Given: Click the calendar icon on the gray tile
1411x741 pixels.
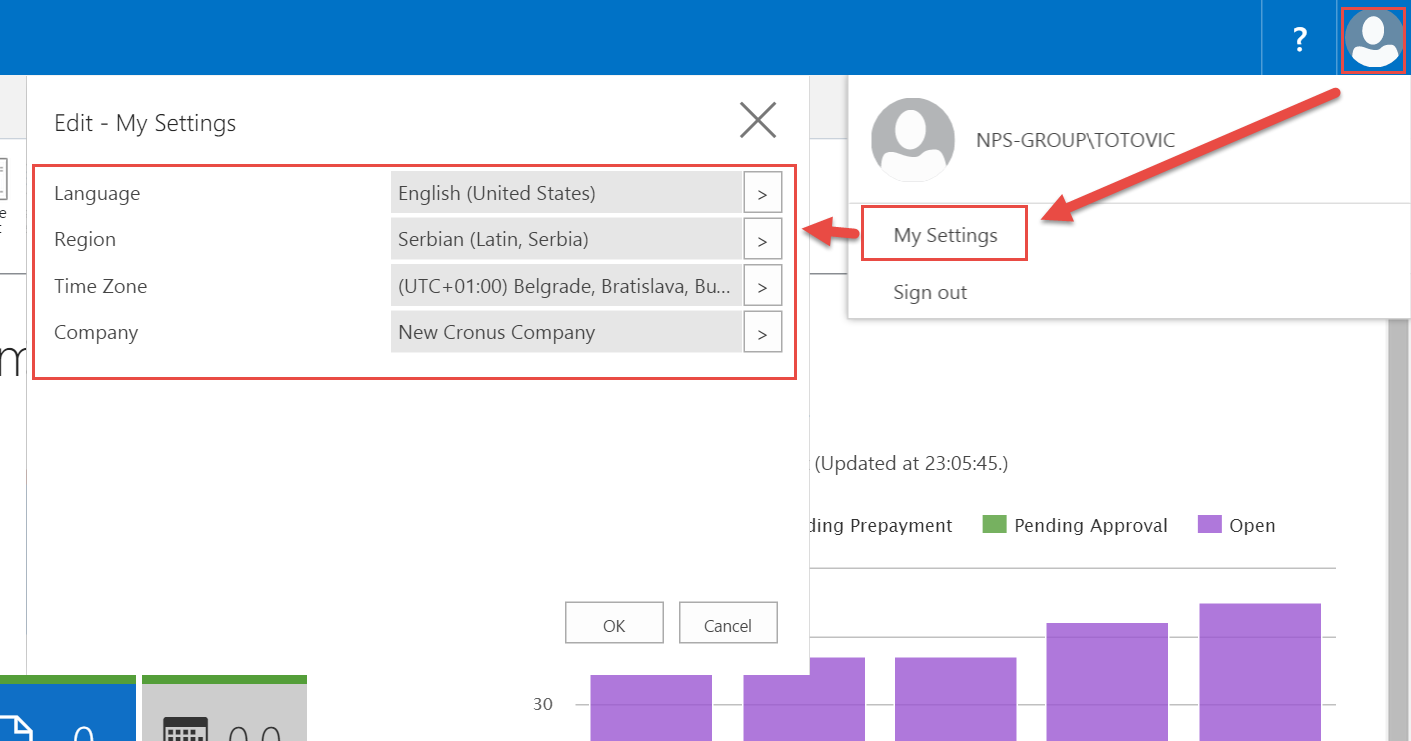Looking at the screenshot, I should click(x=185, y=731).
